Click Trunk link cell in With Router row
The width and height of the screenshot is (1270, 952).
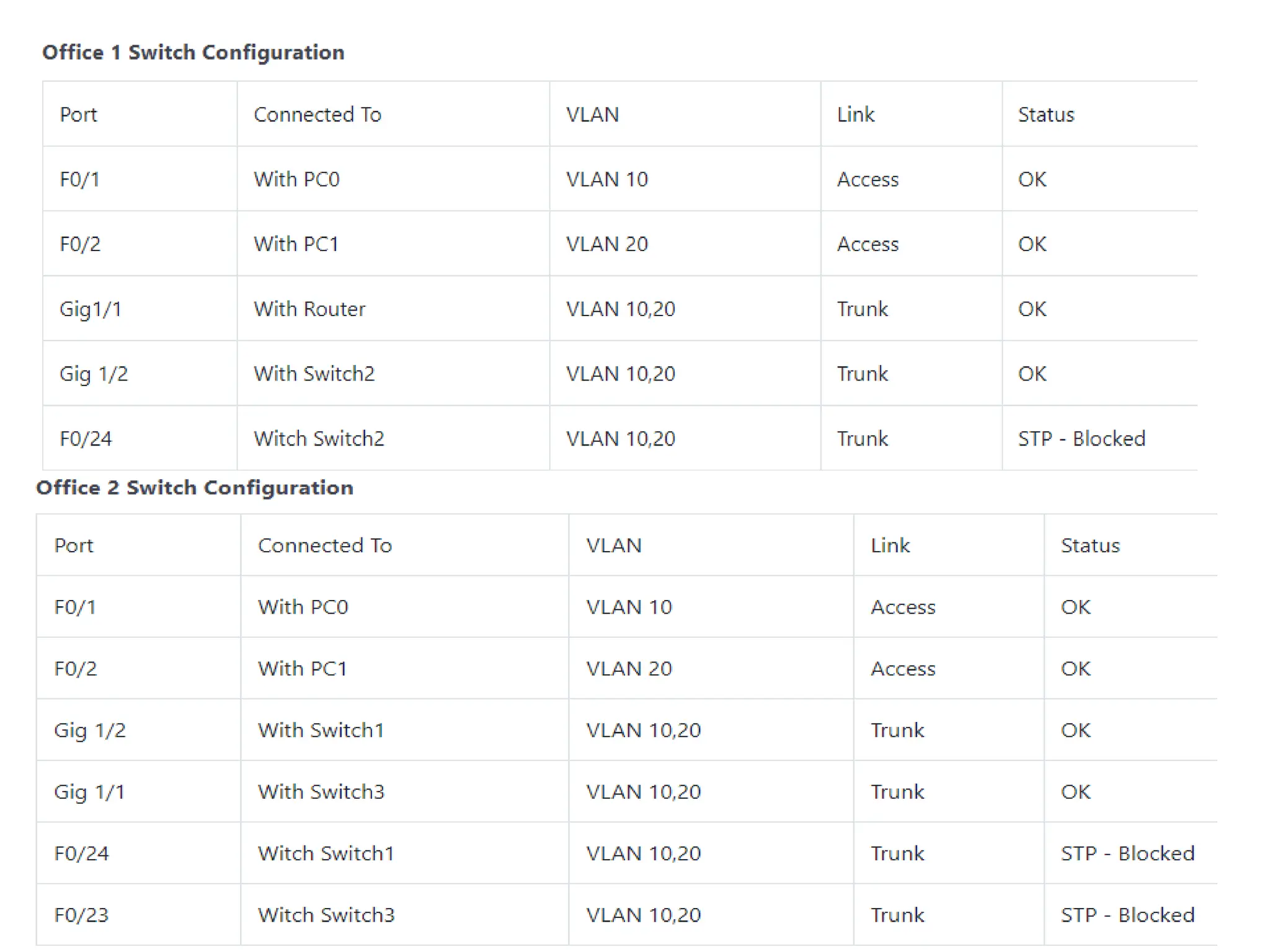coord(862,309)
